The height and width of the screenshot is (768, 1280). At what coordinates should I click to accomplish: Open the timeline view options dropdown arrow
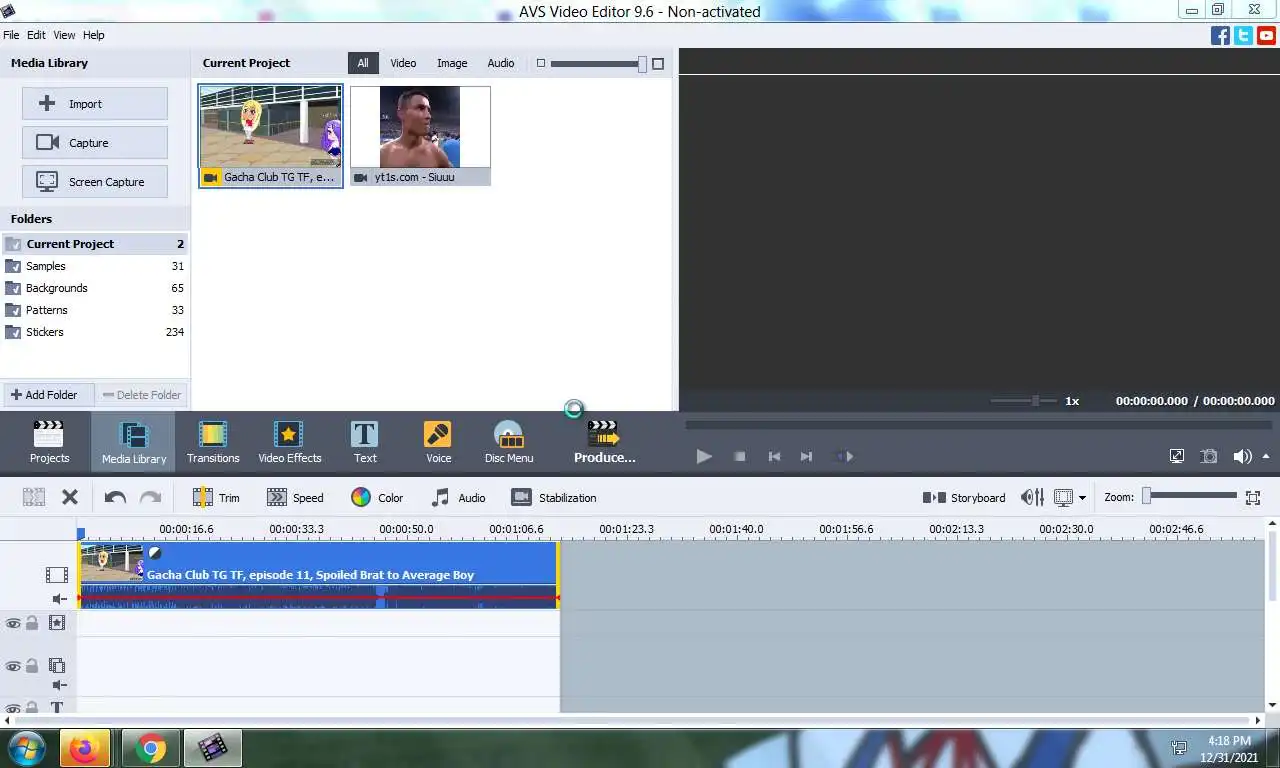click(x=1082, y=498)
